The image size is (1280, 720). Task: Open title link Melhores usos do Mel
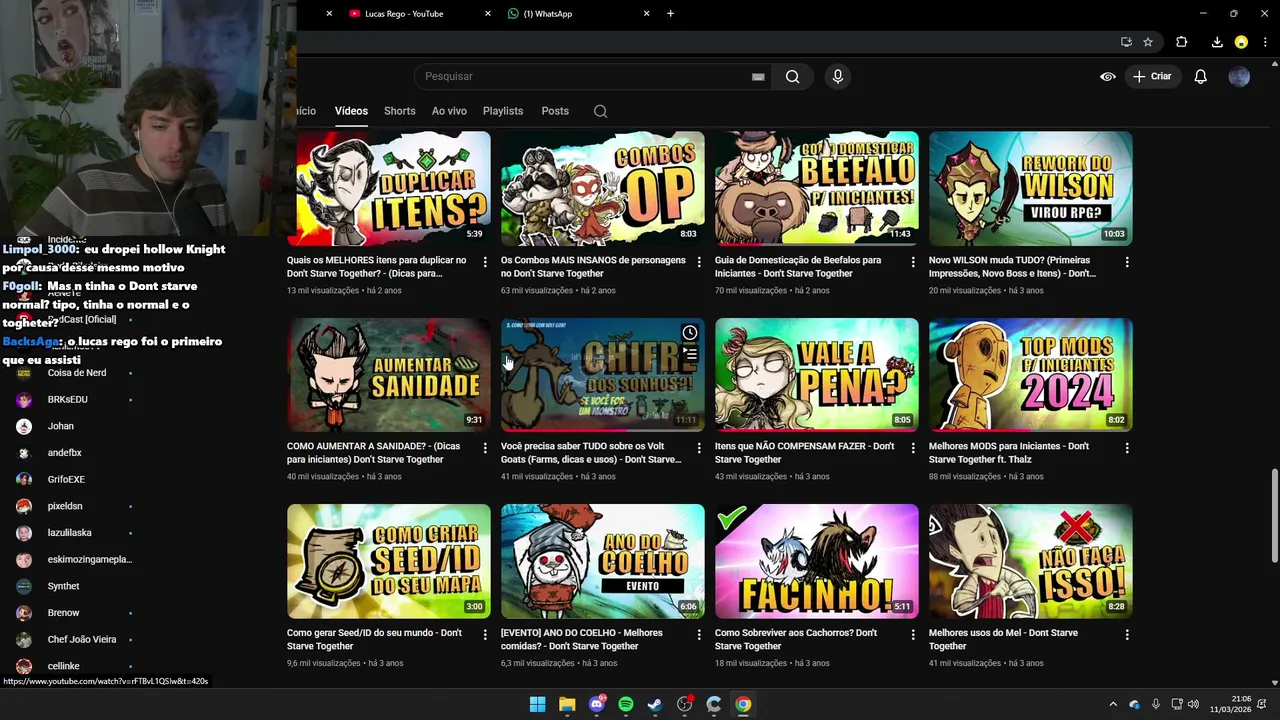click(1003, 640)
